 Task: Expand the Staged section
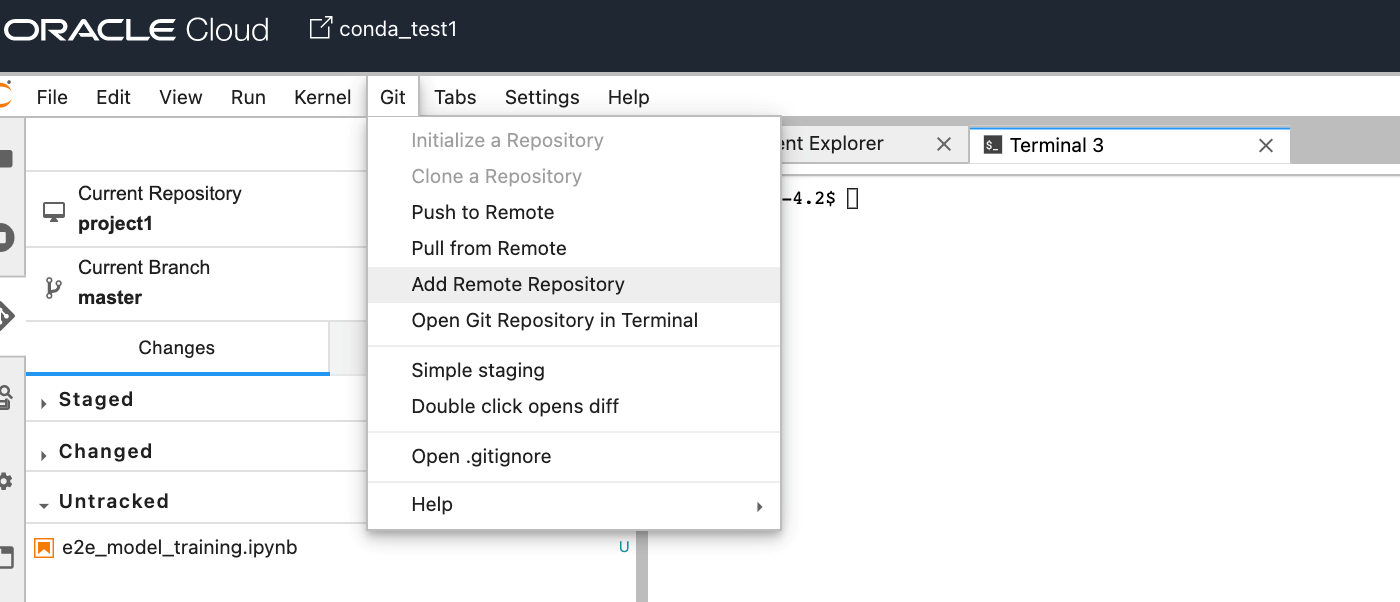pos(95,400)
